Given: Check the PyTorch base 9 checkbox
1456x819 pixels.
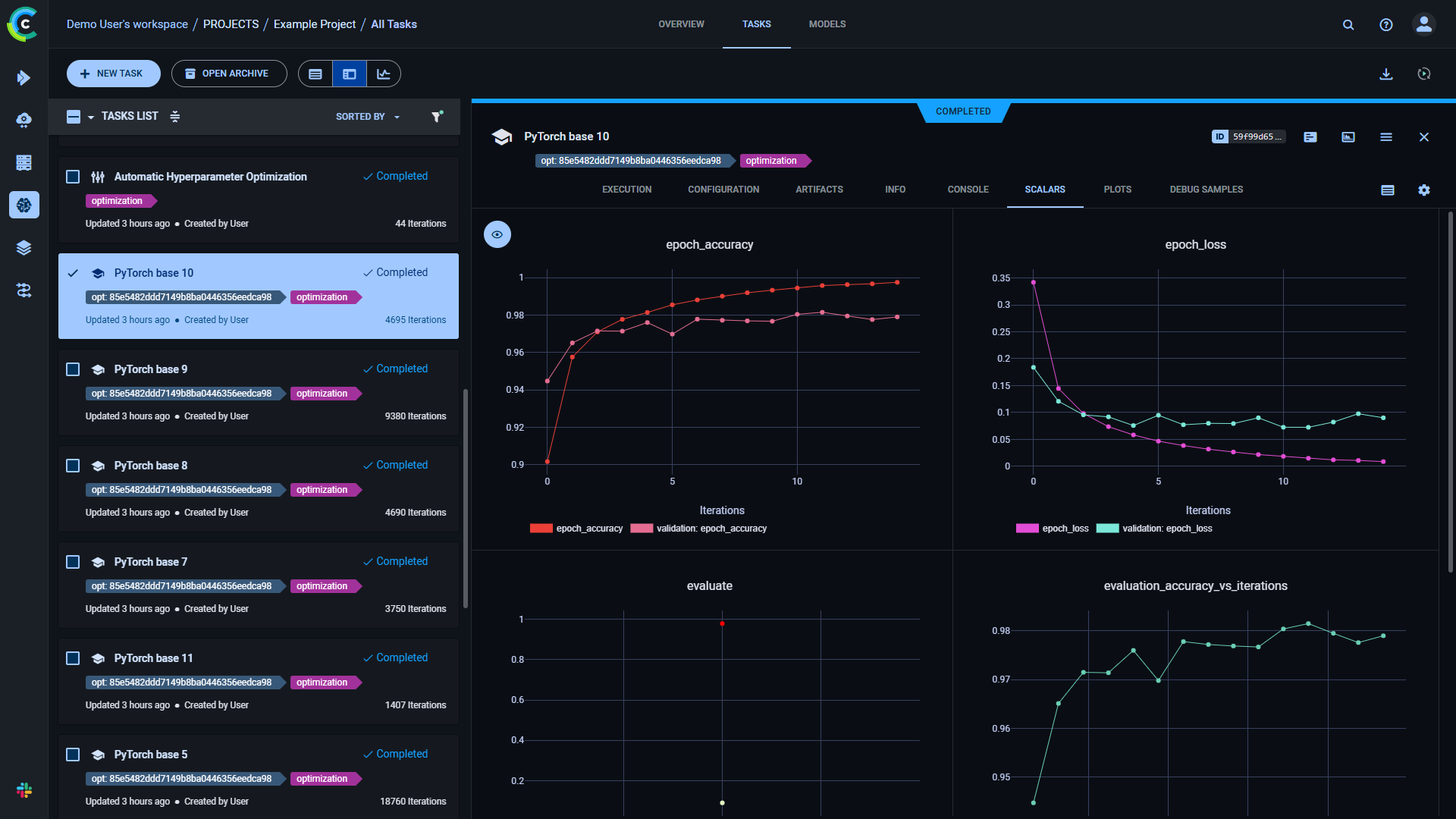Looking at the screenshot, I should coord(73,369).
